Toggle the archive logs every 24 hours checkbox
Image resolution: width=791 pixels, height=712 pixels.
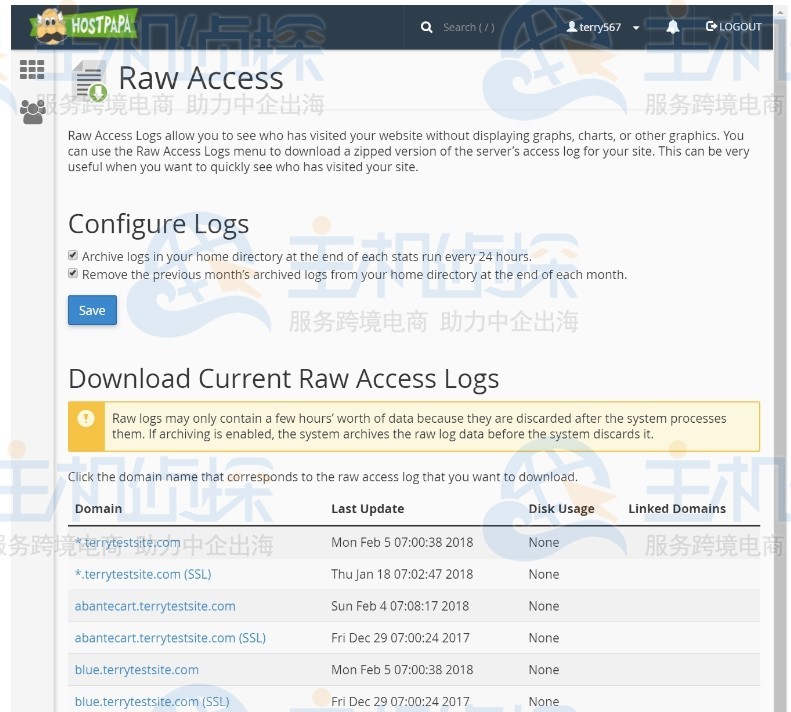click(x=73, y=255)
